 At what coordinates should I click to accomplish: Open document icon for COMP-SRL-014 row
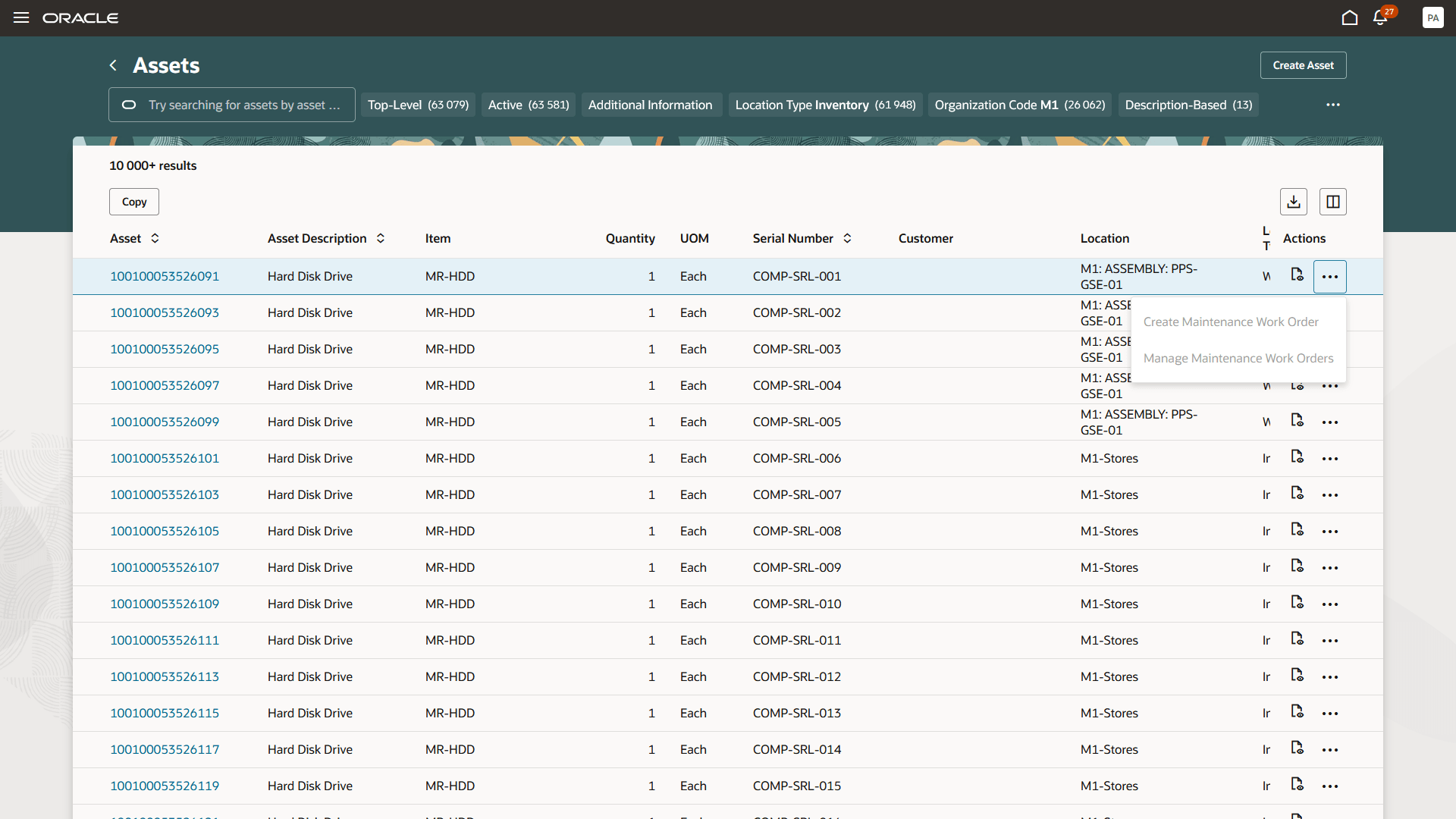(x=1298, y=748)
